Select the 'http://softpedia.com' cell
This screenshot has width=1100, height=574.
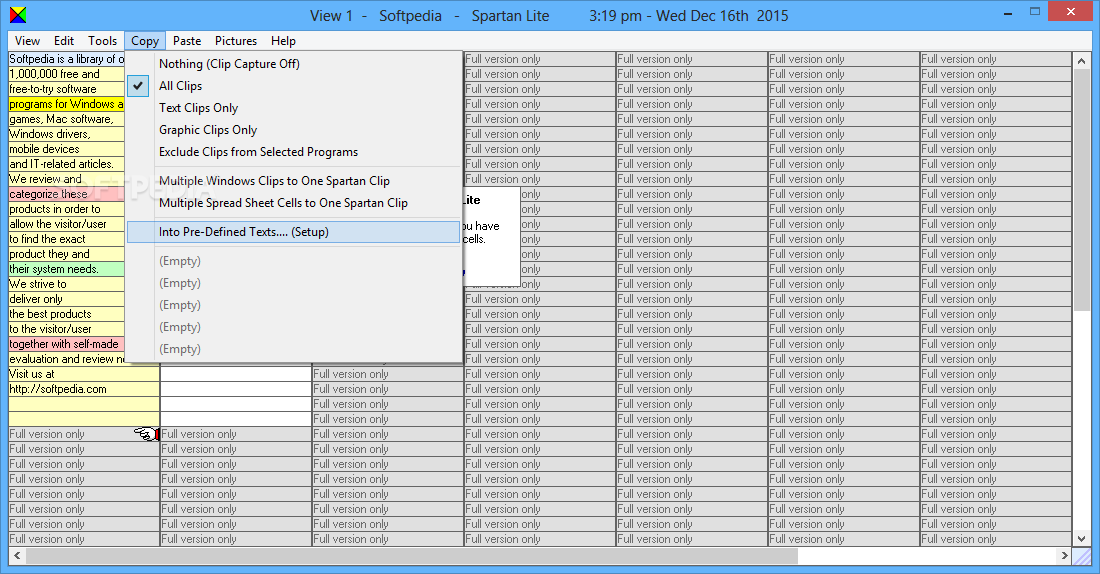(x=84, y=389)
